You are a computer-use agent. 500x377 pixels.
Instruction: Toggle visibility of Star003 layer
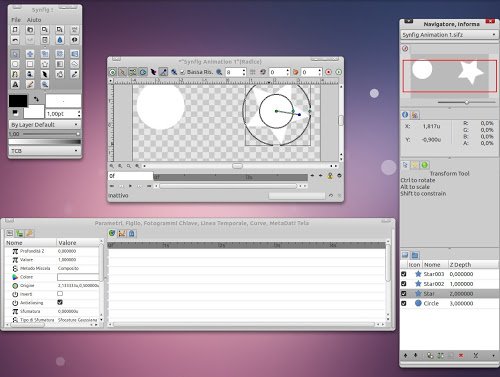pyautogui.click(x=404, y=274)
